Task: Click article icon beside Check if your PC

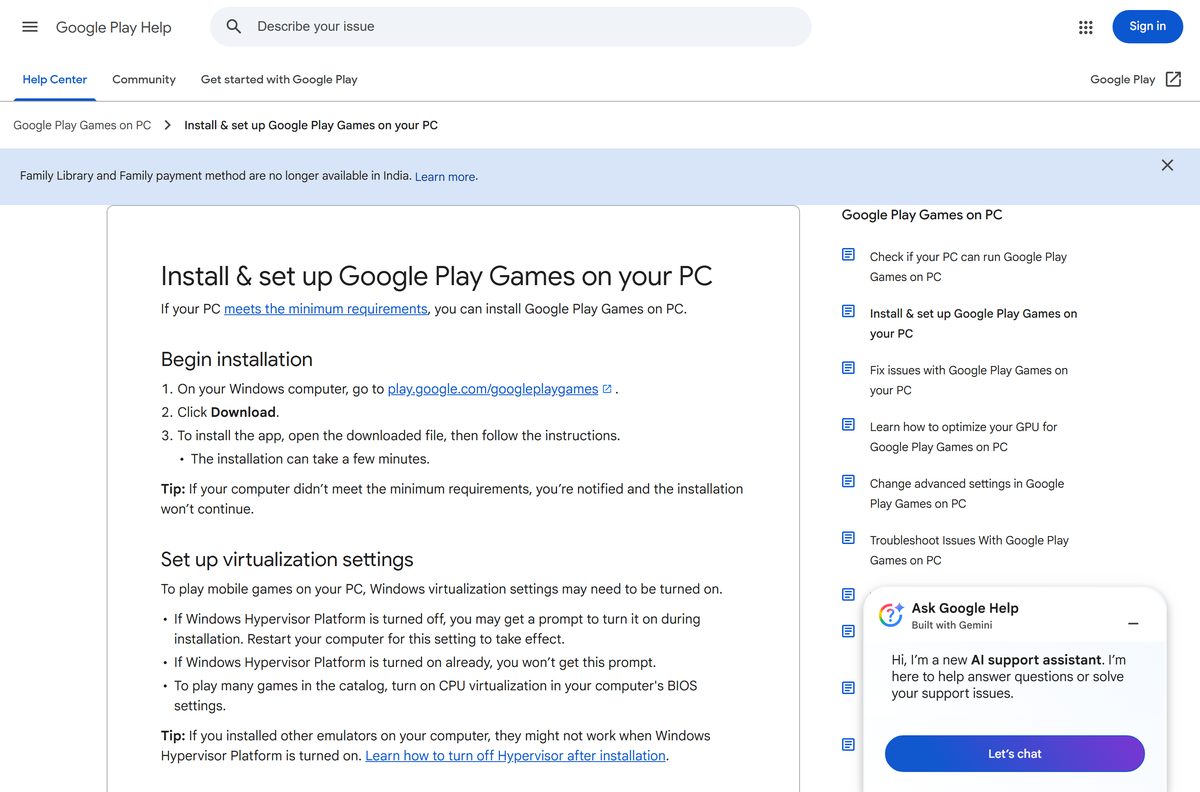Action: tap(848, 255)
